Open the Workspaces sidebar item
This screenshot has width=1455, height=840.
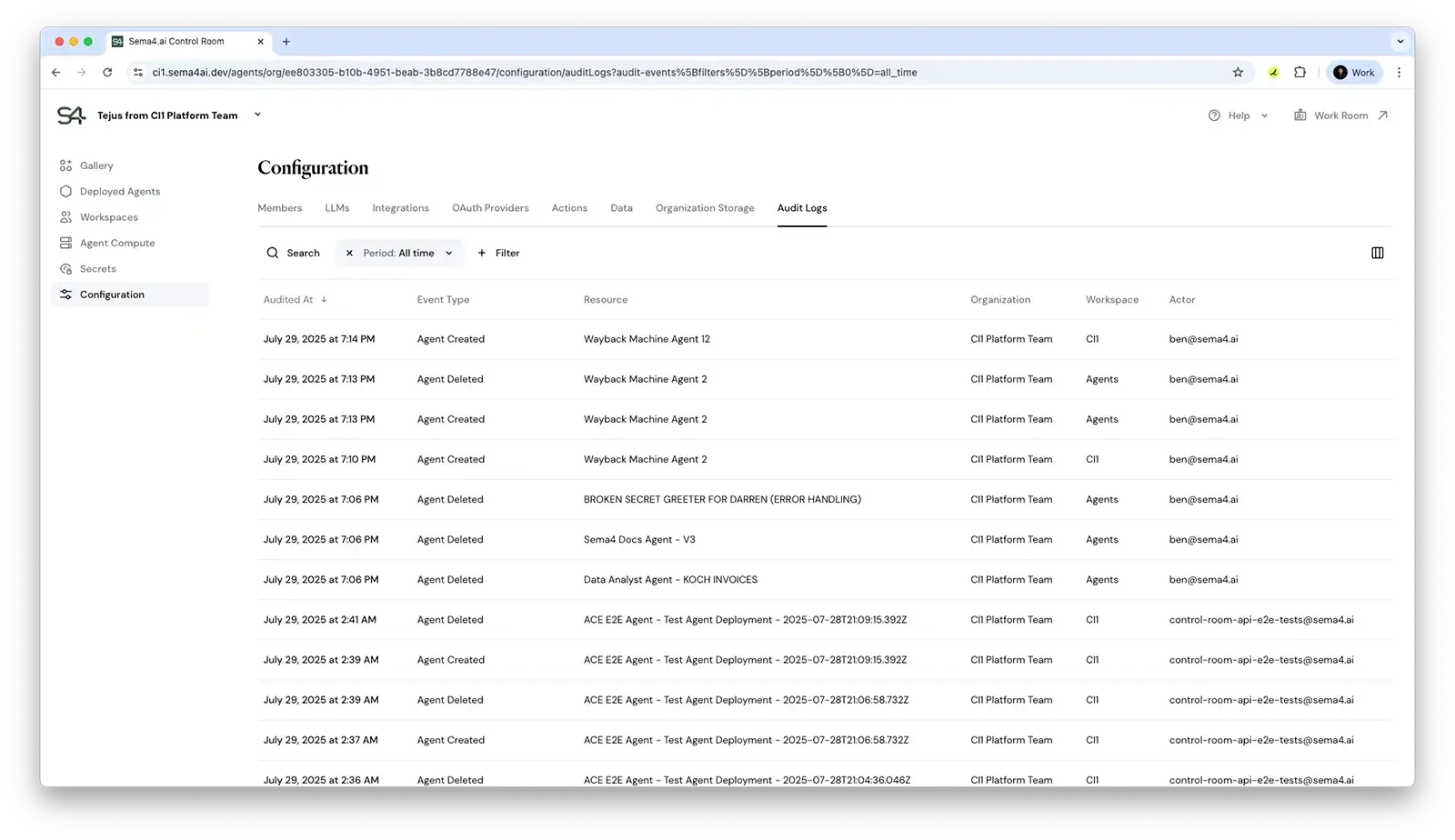pos(109,216)
